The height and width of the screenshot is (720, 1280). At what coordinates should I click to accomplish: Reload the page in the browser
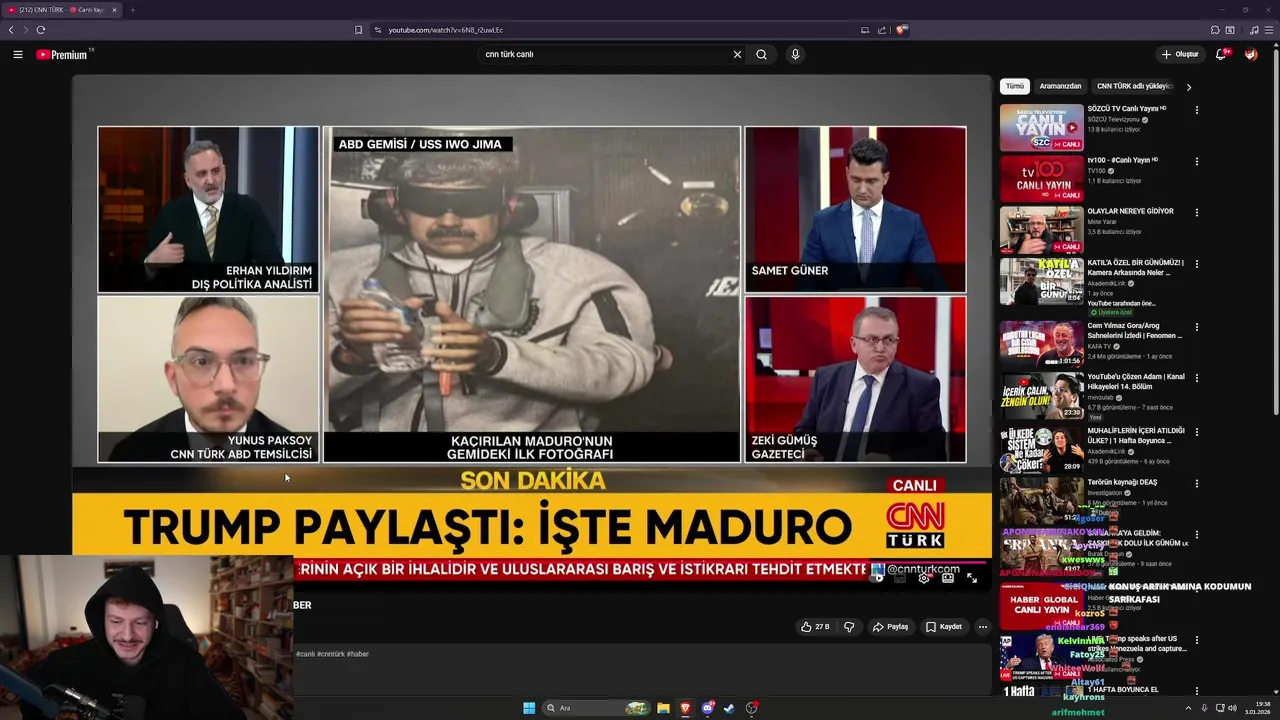coord(41,30)
